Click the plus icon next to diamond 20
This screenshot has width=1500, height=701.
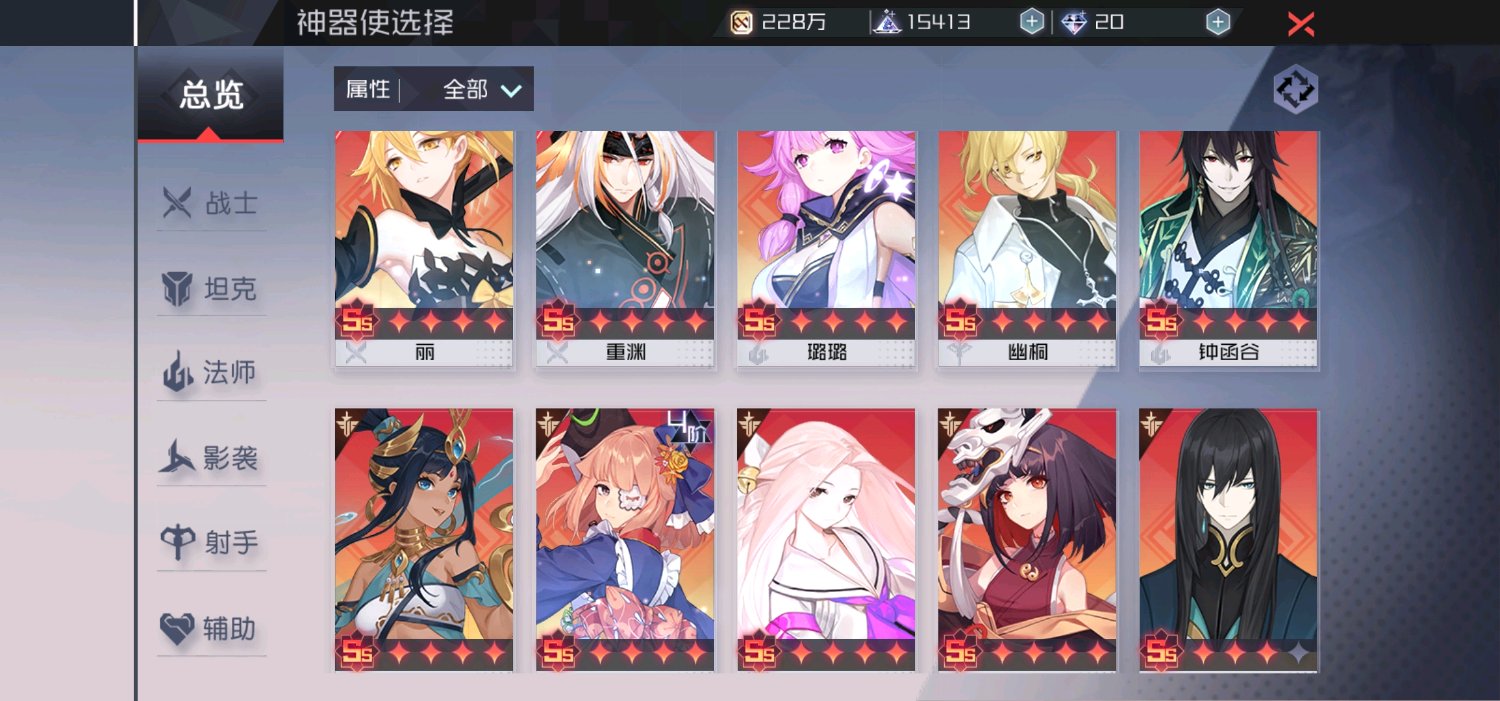[1217, 21]
